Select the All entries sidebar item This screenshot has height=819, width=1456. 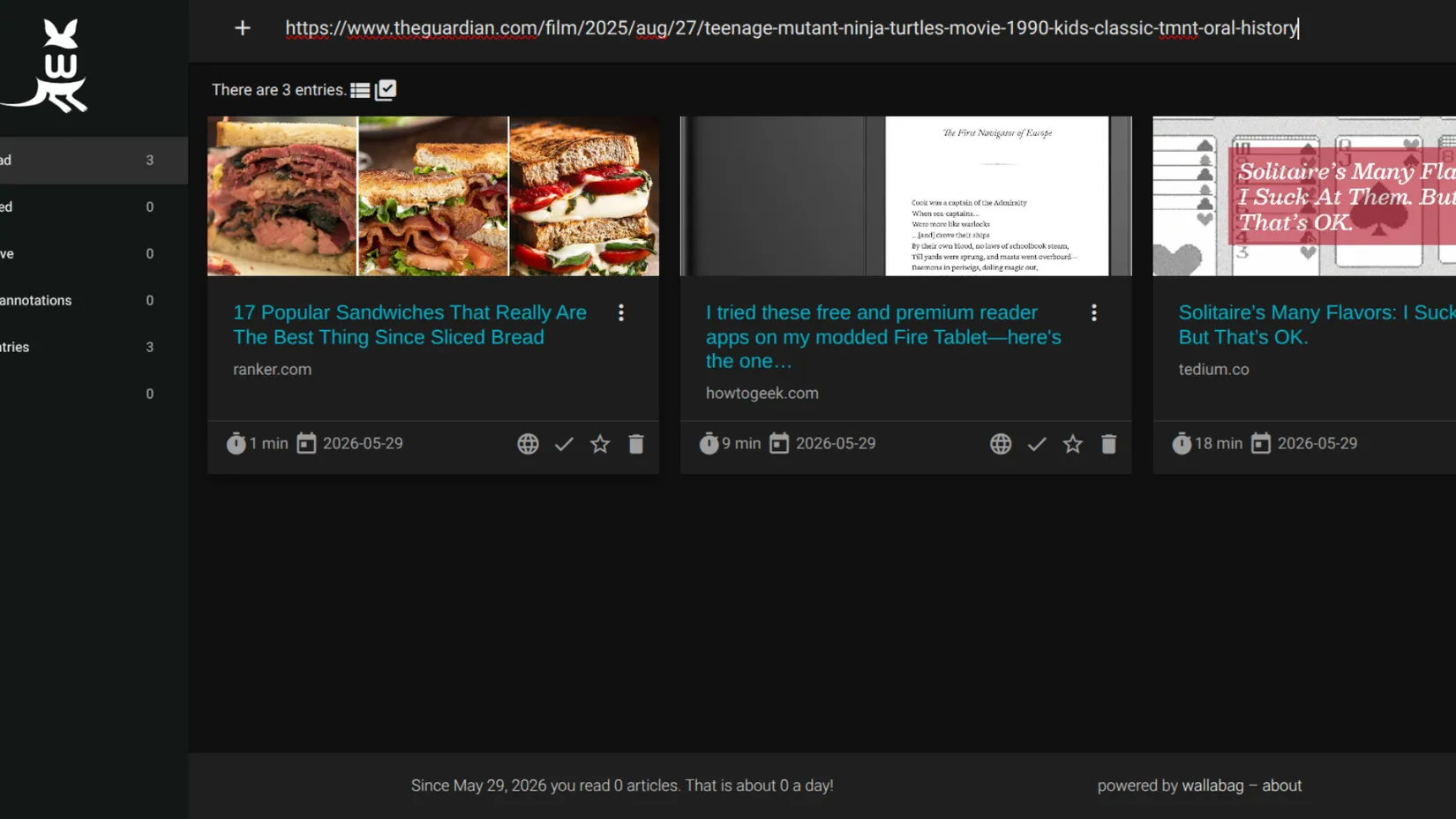click(x=94, y=347)
